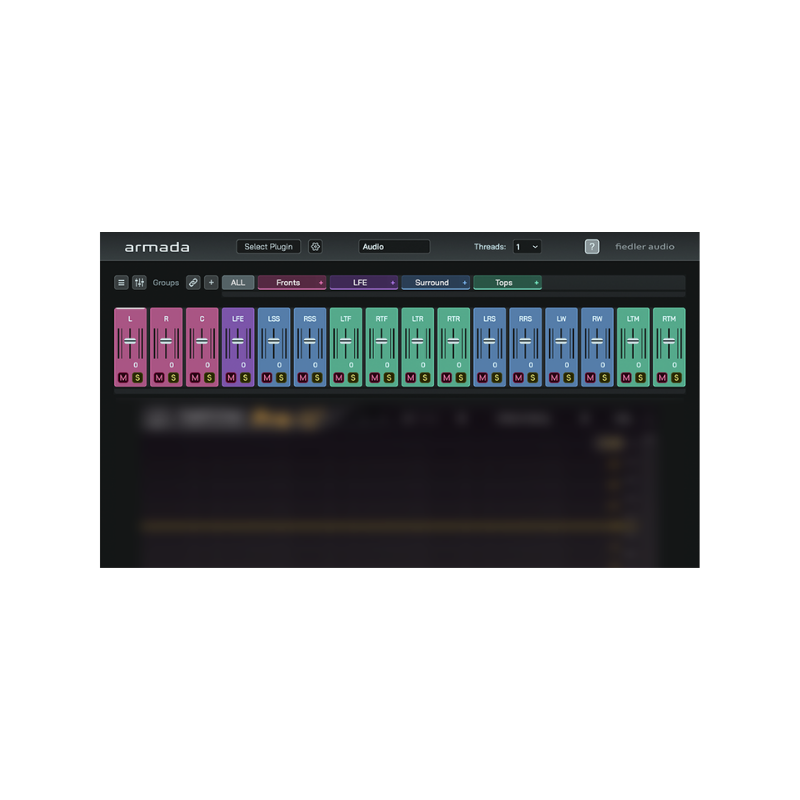Open the settings gear beside Select Plugin
The height and width of the screenshot is (800, 800).
coord(315,246)
